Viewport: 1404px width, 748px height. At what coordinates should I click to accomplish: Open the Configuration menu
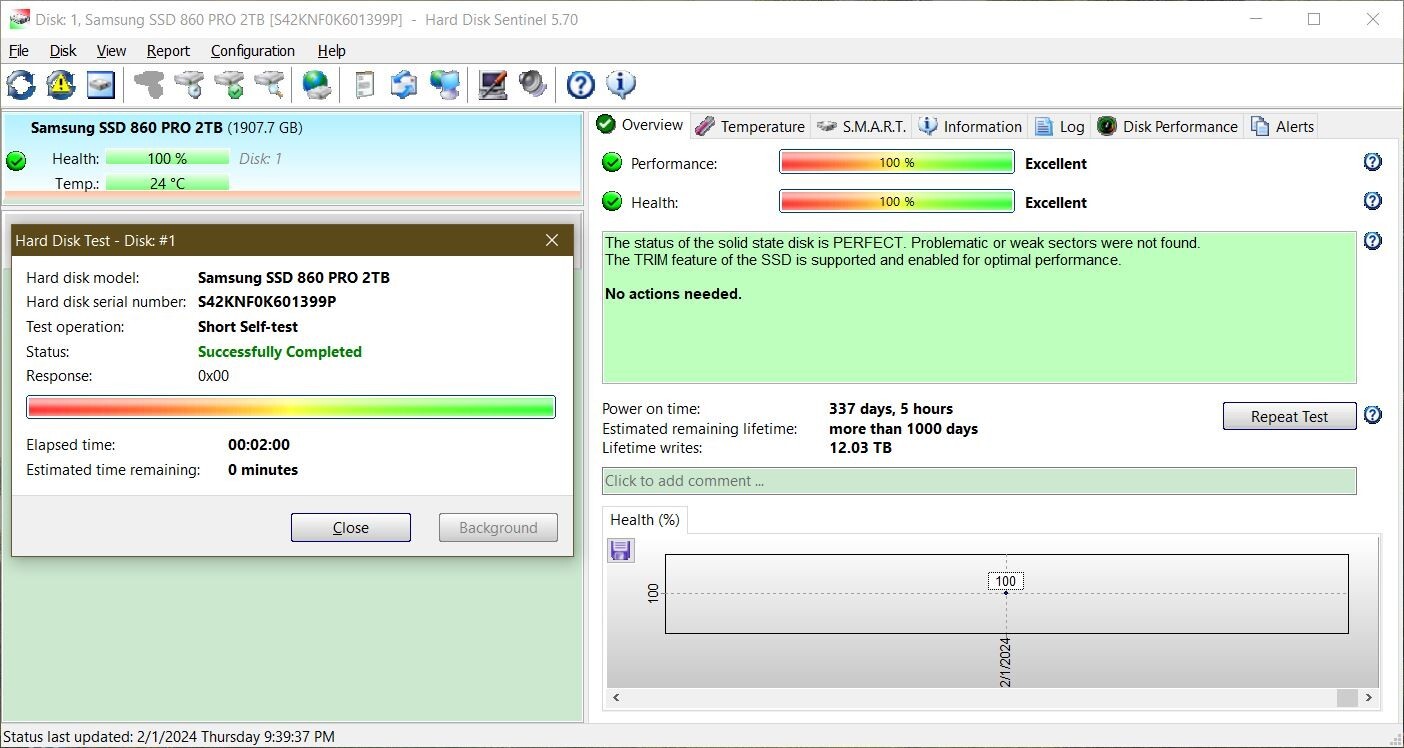252,51
